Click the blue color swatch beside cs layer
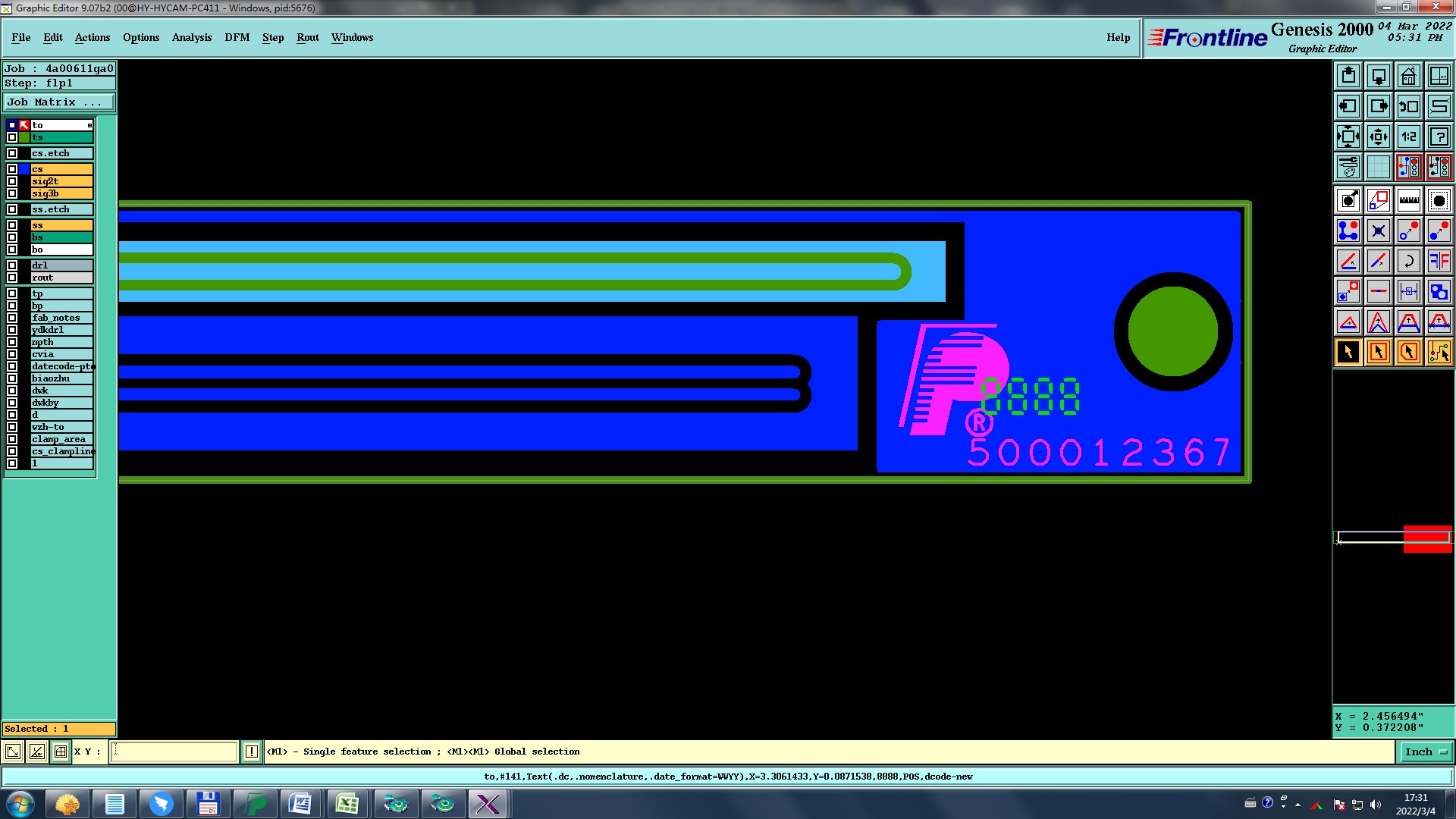The height and width of the screenshot is (819, 1456). (24, 169)
